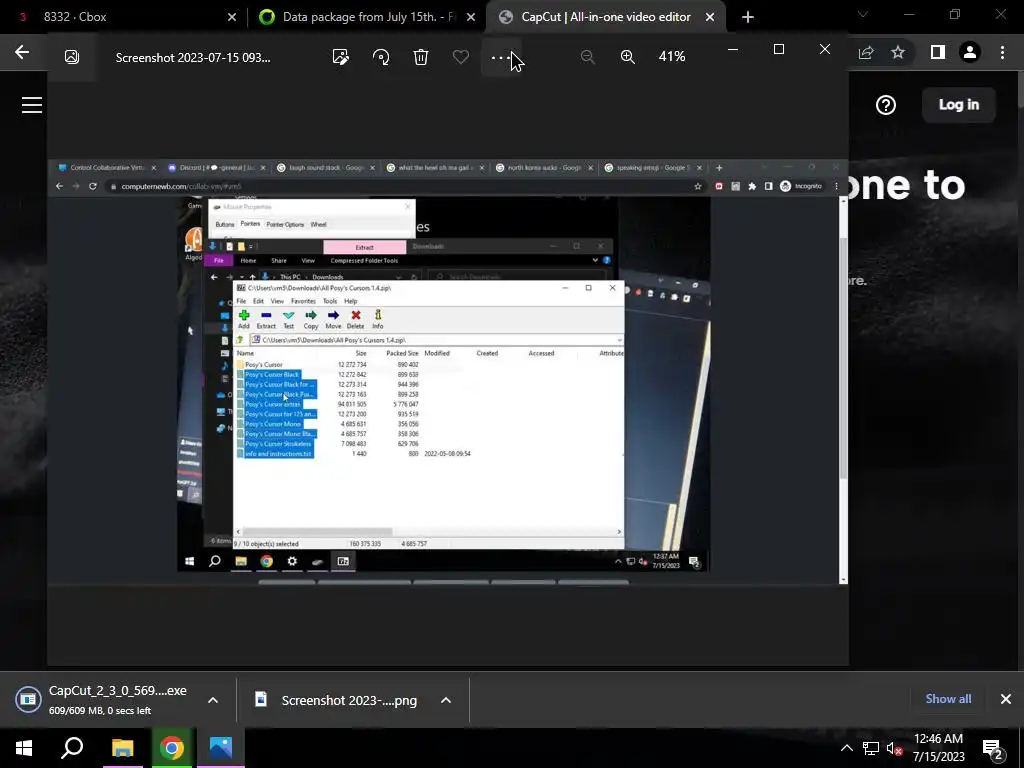Open the notification center with 2 notifications

tap(993, 748)
